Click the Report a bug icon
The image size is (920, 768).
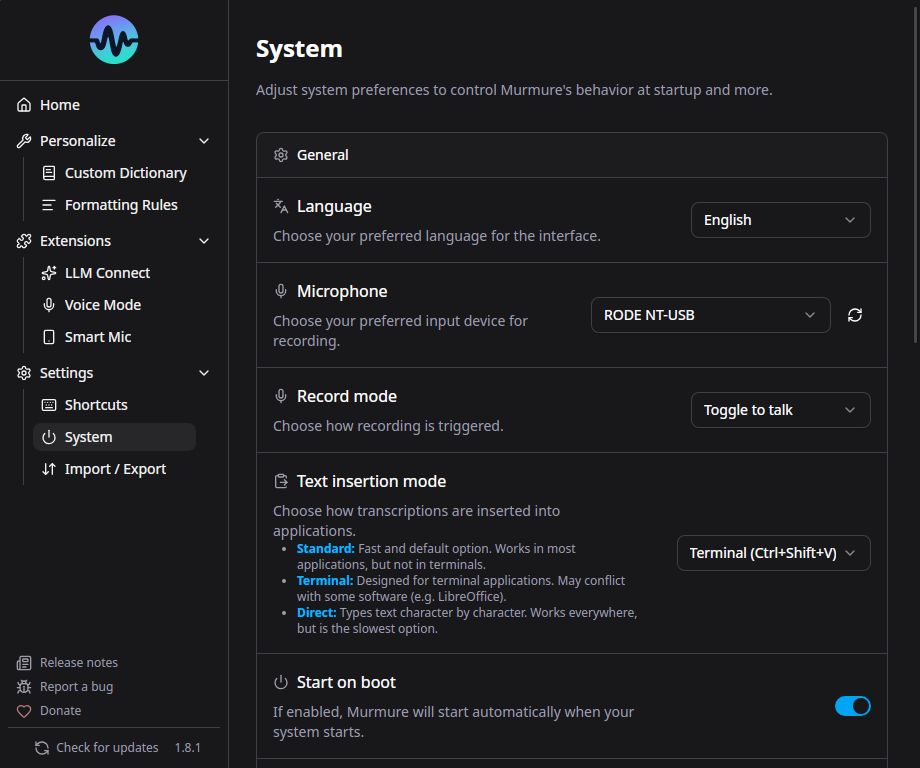(22, 686)
